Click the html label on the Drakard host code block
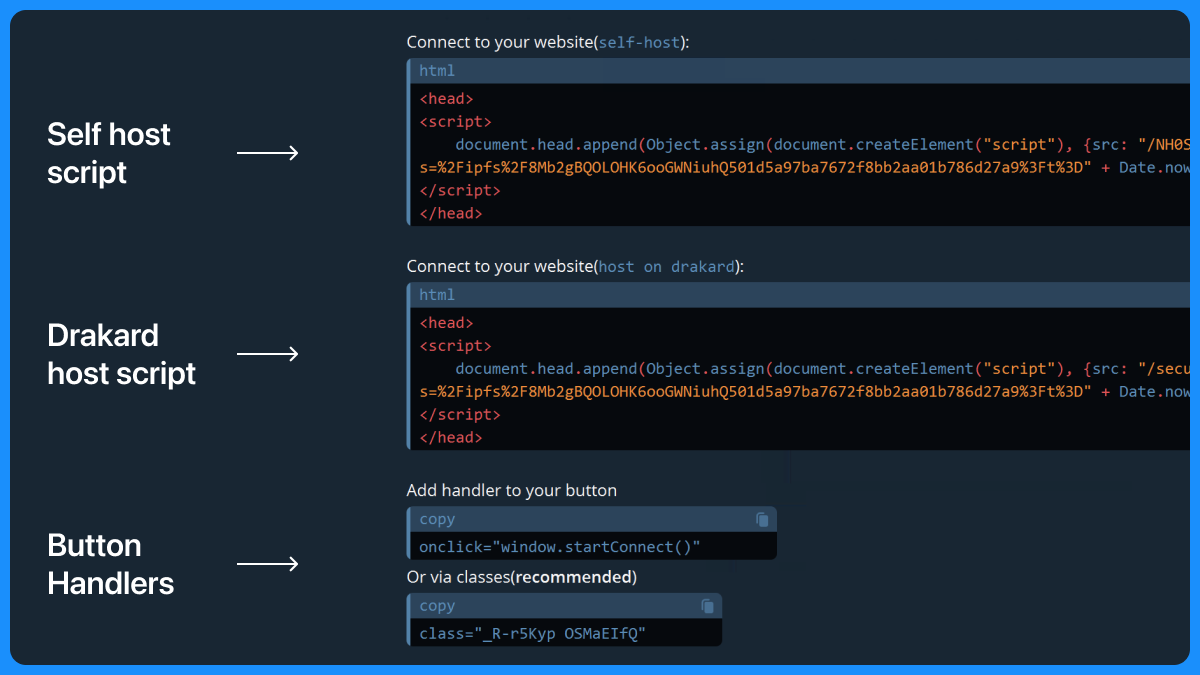The image size is (1200, 675). pyautogui.click(x=437, y=294)
